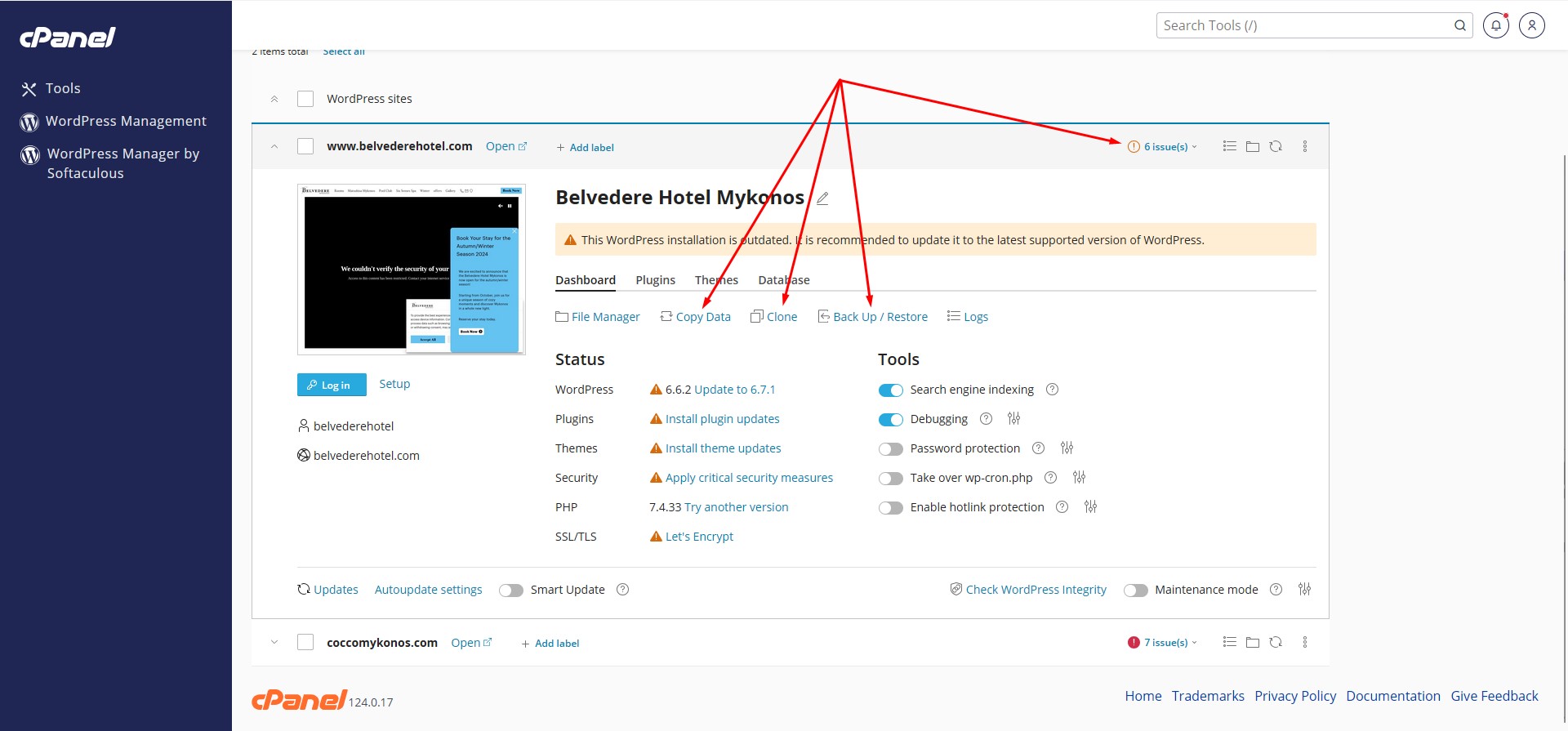Collapse the www.belvederehotel.com site row
1568x731 pixels.
pyautogui.click(x=274, y=147)
